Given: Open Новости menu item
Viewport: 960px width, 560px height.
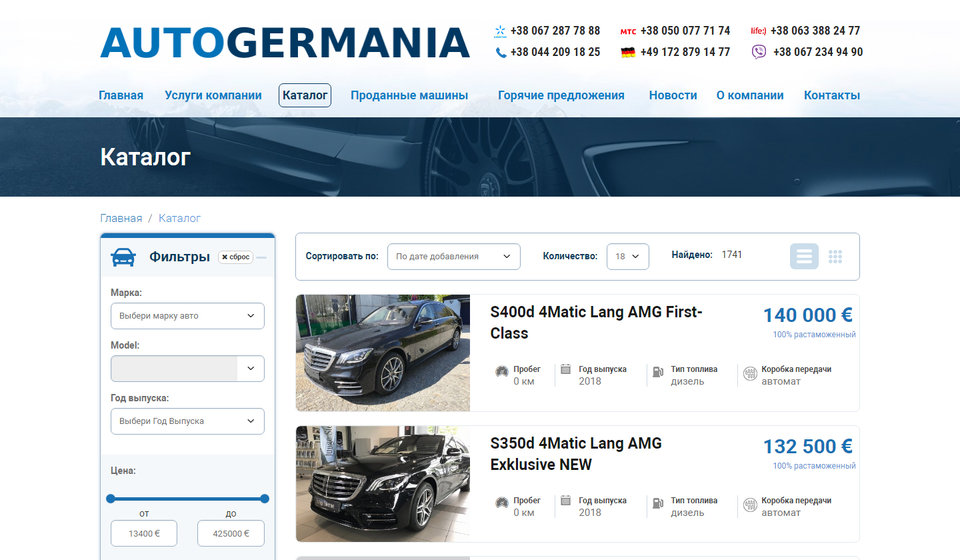Looking at the screenshot, I should point(673,95).
